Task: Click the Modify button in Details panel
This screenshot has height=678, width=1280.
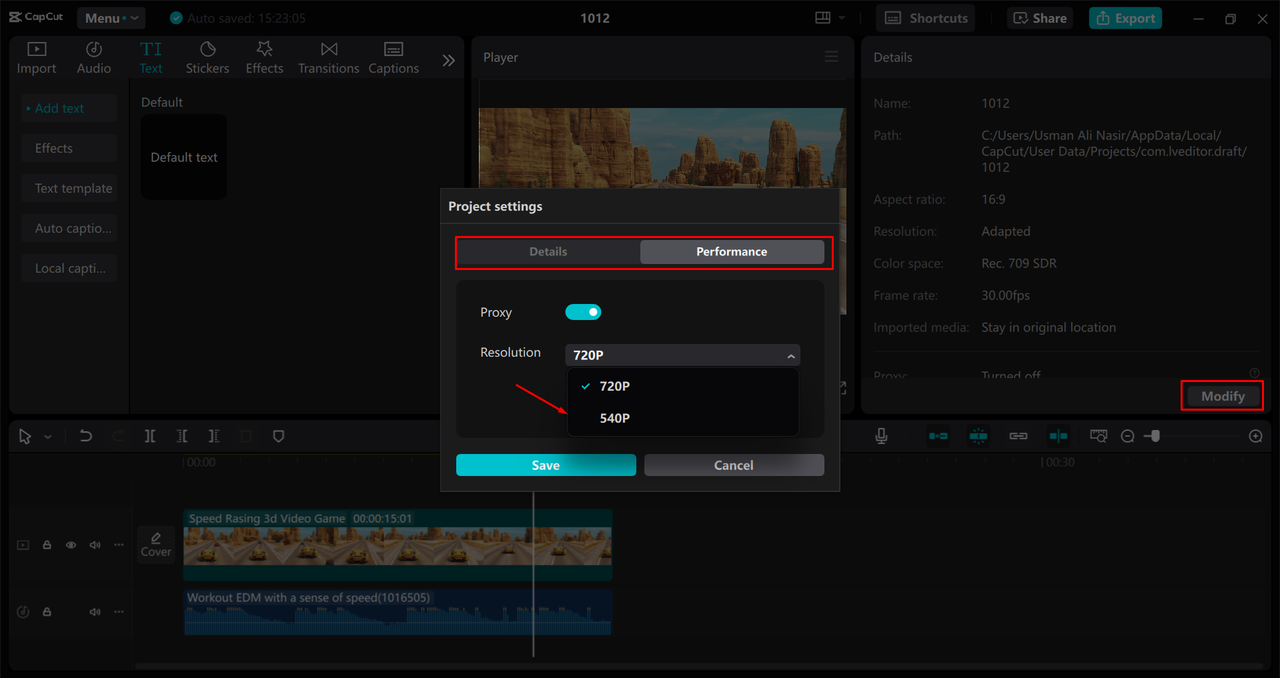Action: click(x=1222, y=396)
